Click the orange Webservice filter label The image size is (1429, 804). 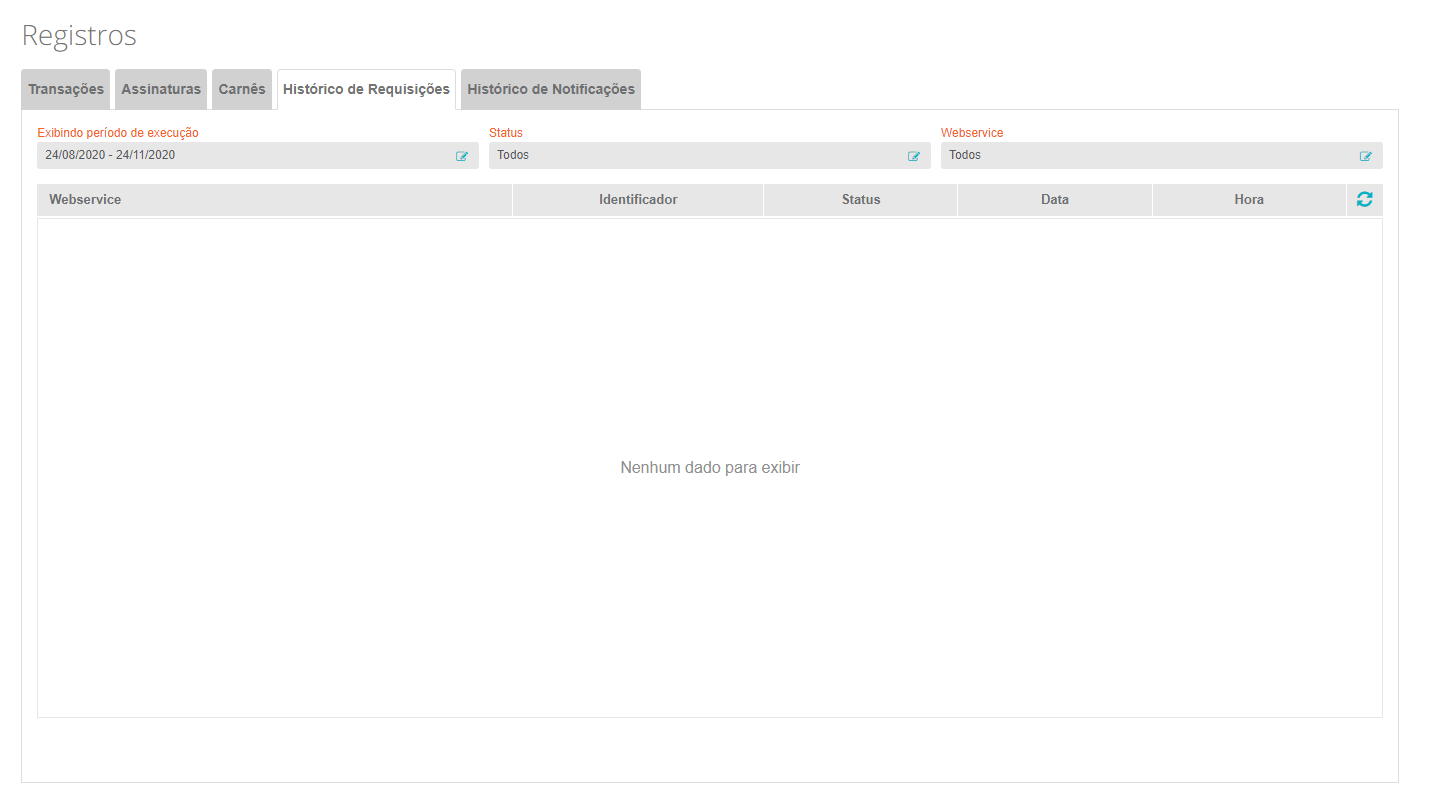(x=972, y=132)
